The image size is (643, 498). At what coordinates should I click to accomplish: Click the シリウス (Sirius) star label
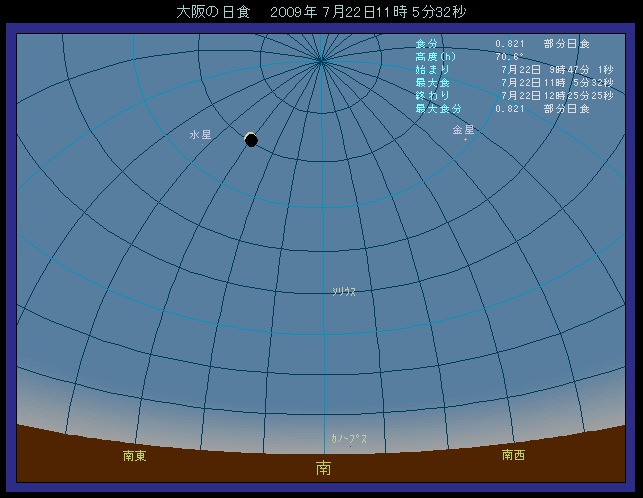pos(344,291)
